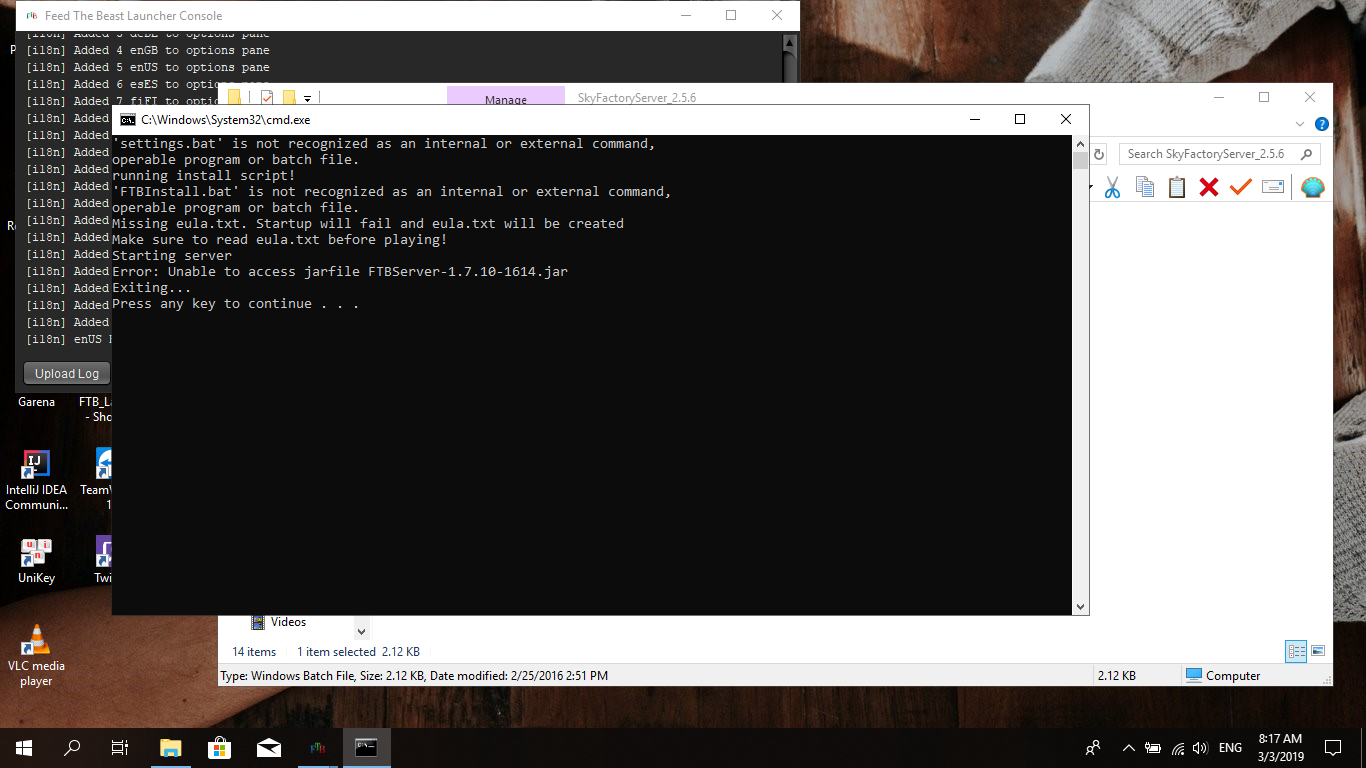
Task: Maximize the cmd.exe window
Action: click(1020, 119)
